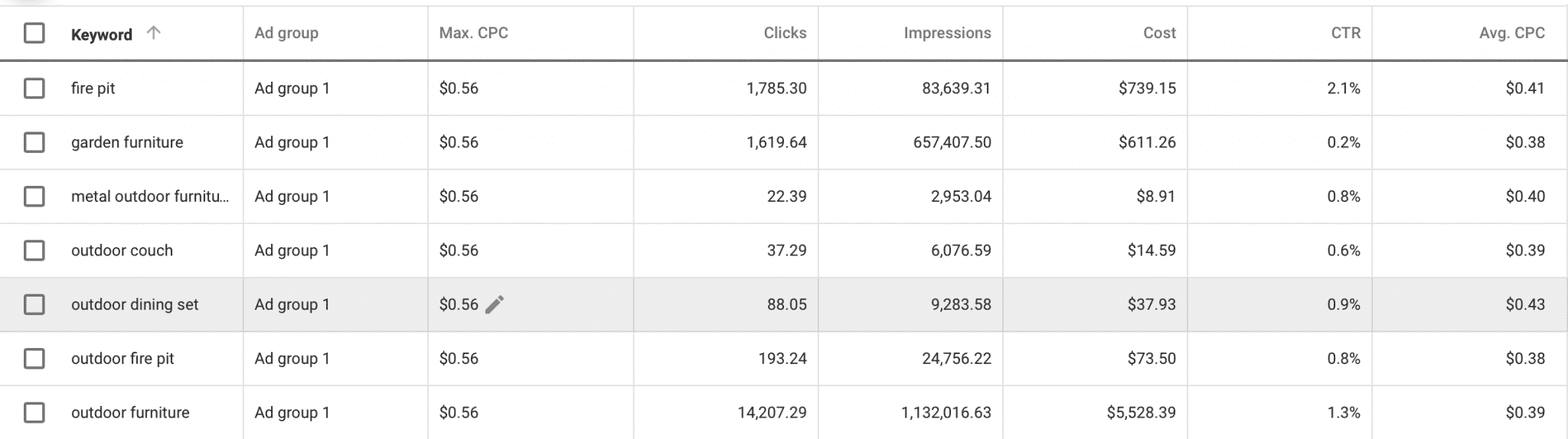Click the CTR column header
The width and height of the screenshot is (1568, 439).
pyautogui.click(x=1345, y=33)
